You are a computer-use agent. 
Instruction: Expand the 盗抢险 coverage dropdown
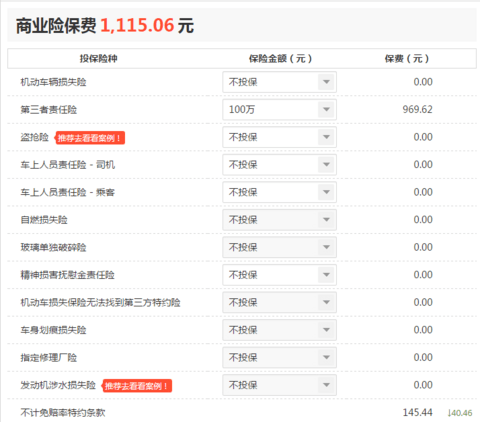[279, 137]
